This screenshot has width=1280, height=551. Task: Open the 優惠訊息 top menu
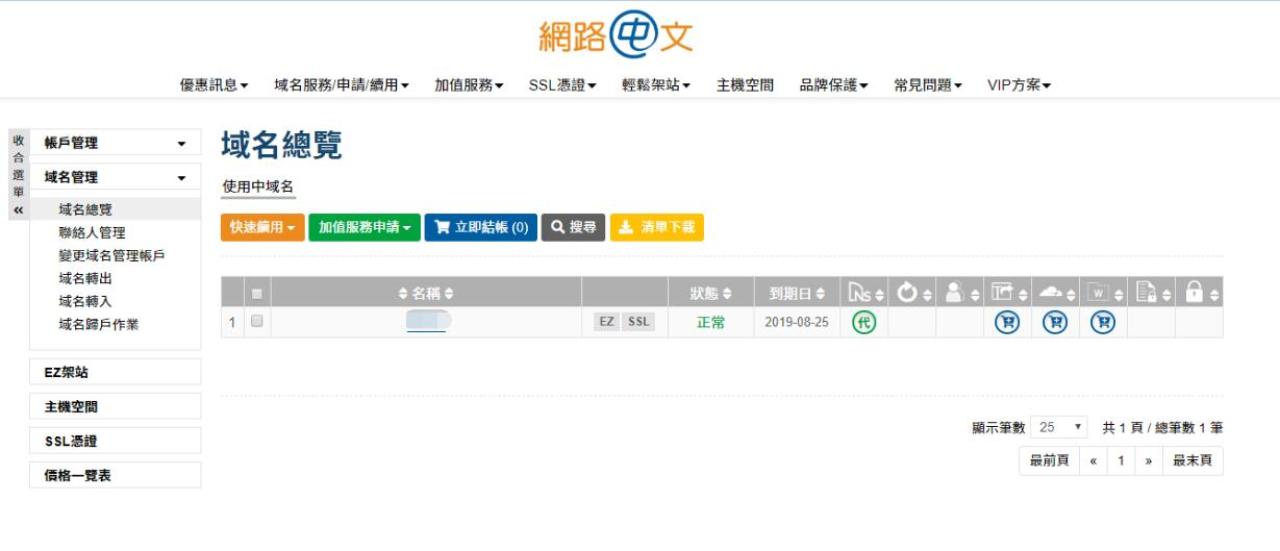(214, 86)
